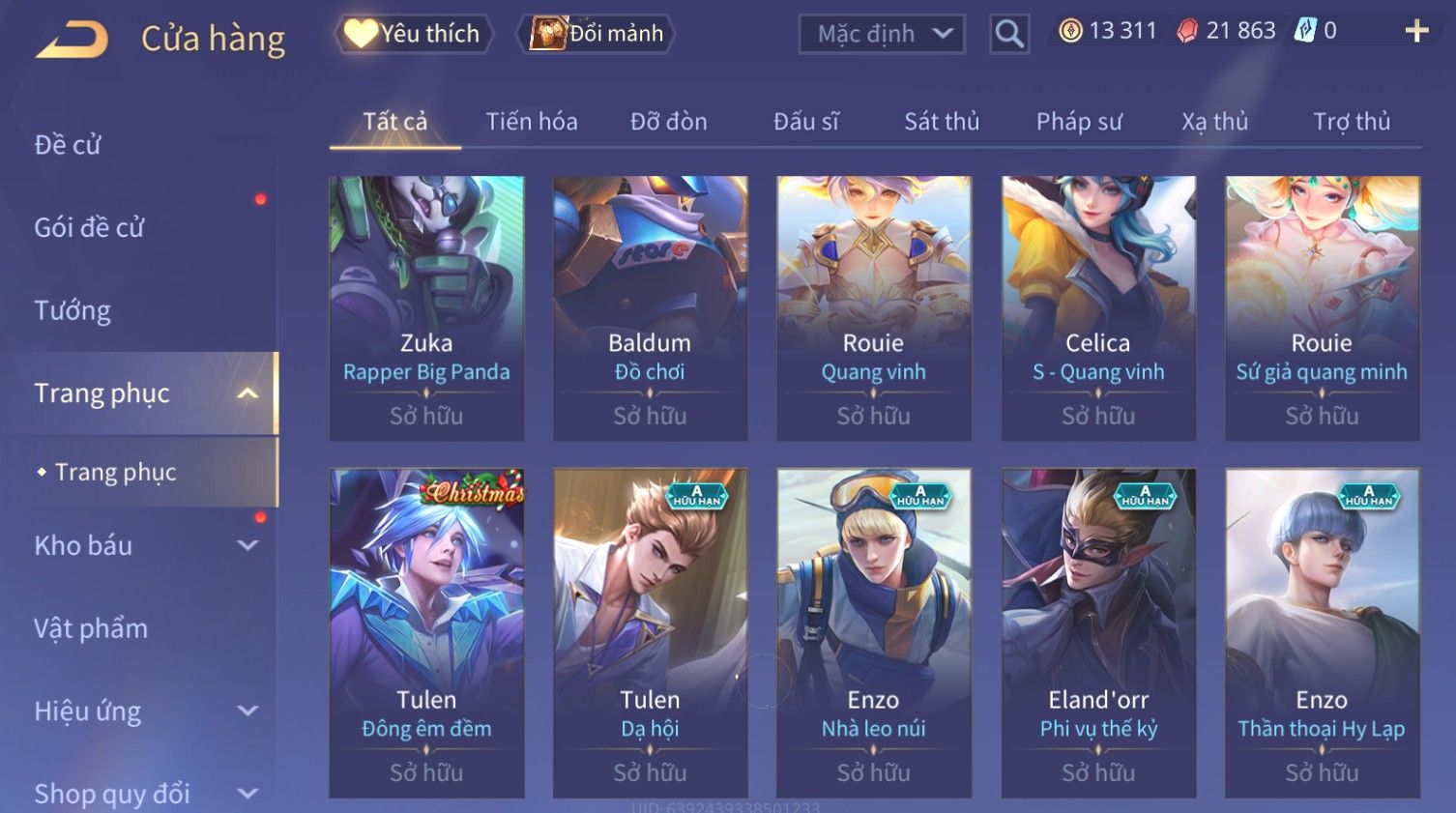The width and height of the screenshot is (1456, 813).
Task: Open Tướng in the sidebar
Action: [73, 310]
